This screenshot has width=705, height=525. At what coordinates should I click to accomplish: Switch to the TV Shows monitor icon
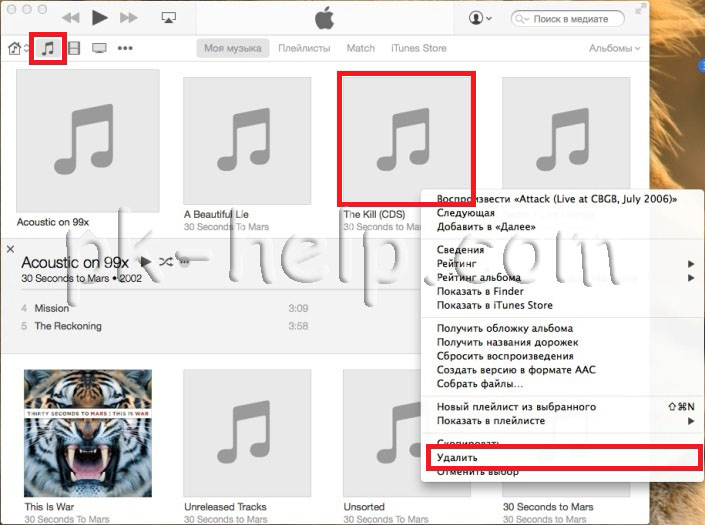coord(99,48)
